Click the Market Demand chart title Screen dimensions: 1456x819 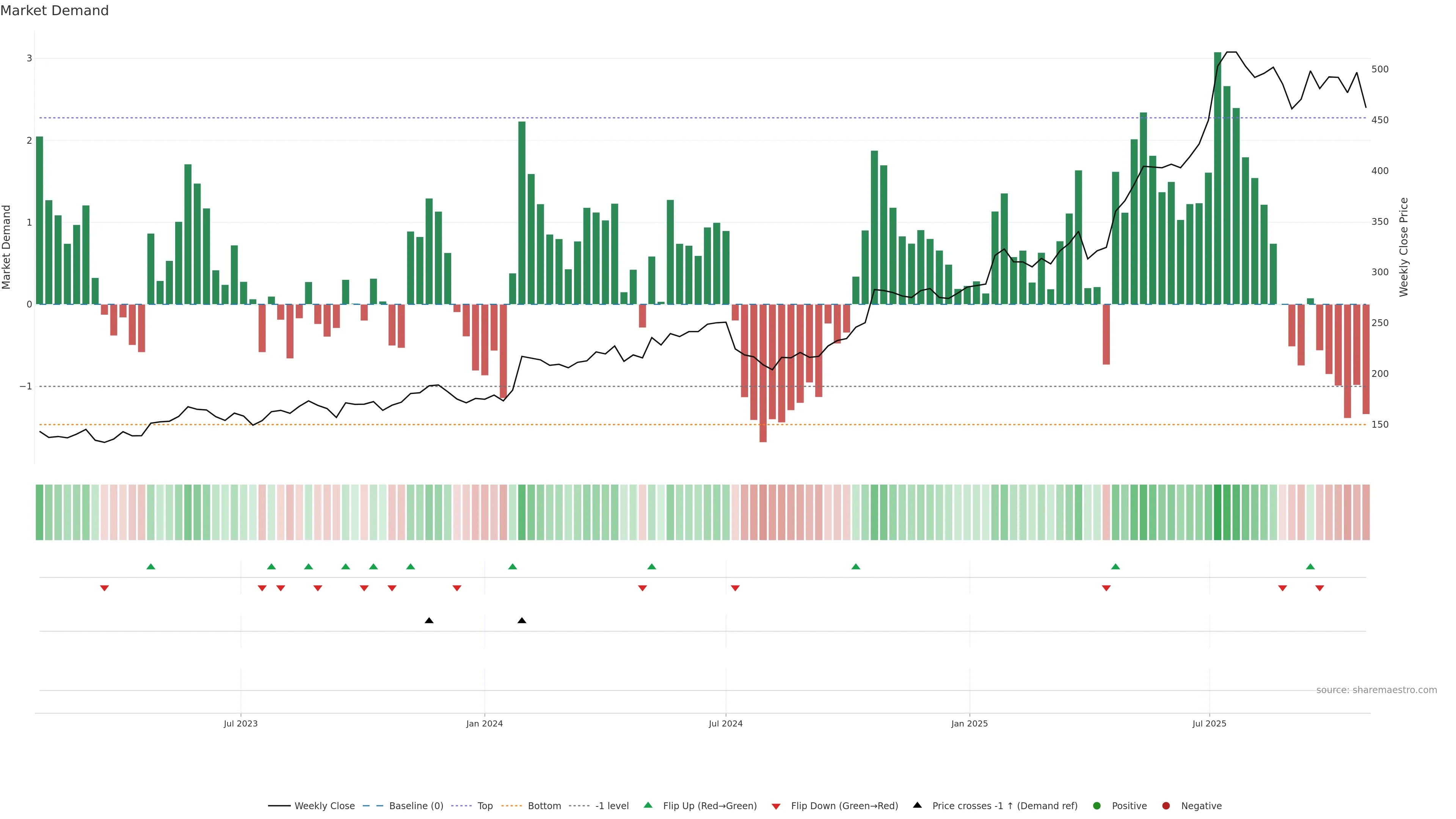(54, 11)
